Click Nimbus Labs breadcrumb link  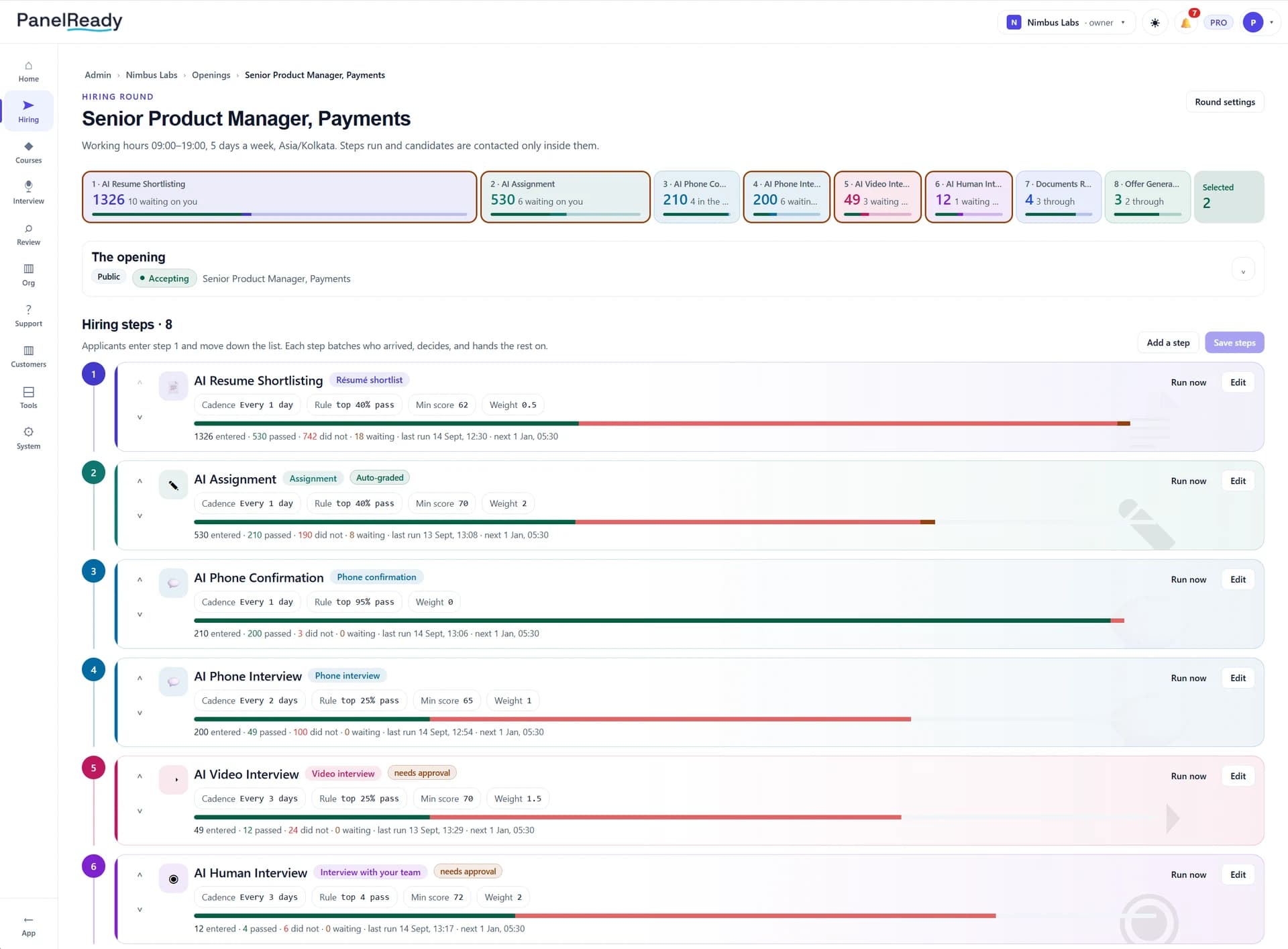152,75
